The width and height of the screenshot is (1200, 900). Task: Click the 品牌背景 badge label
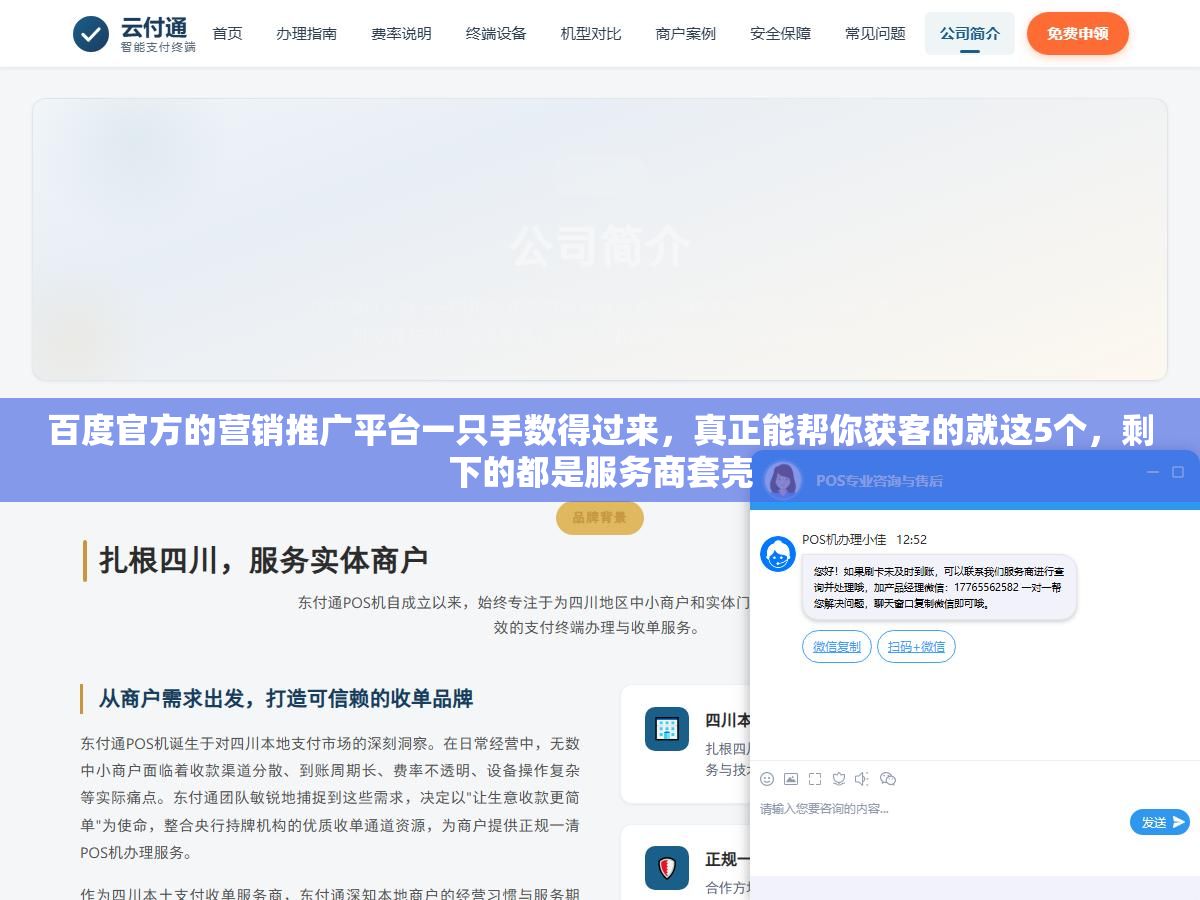point(600,517)
